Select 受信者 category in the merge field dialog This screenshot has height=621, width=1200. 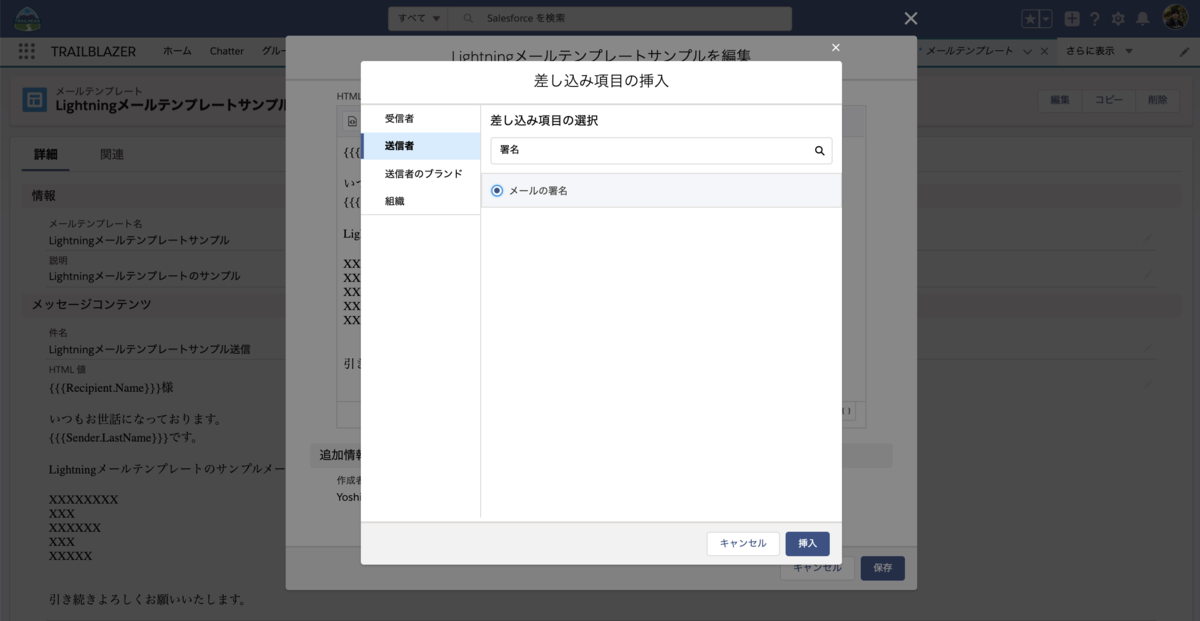coord(420,119)
